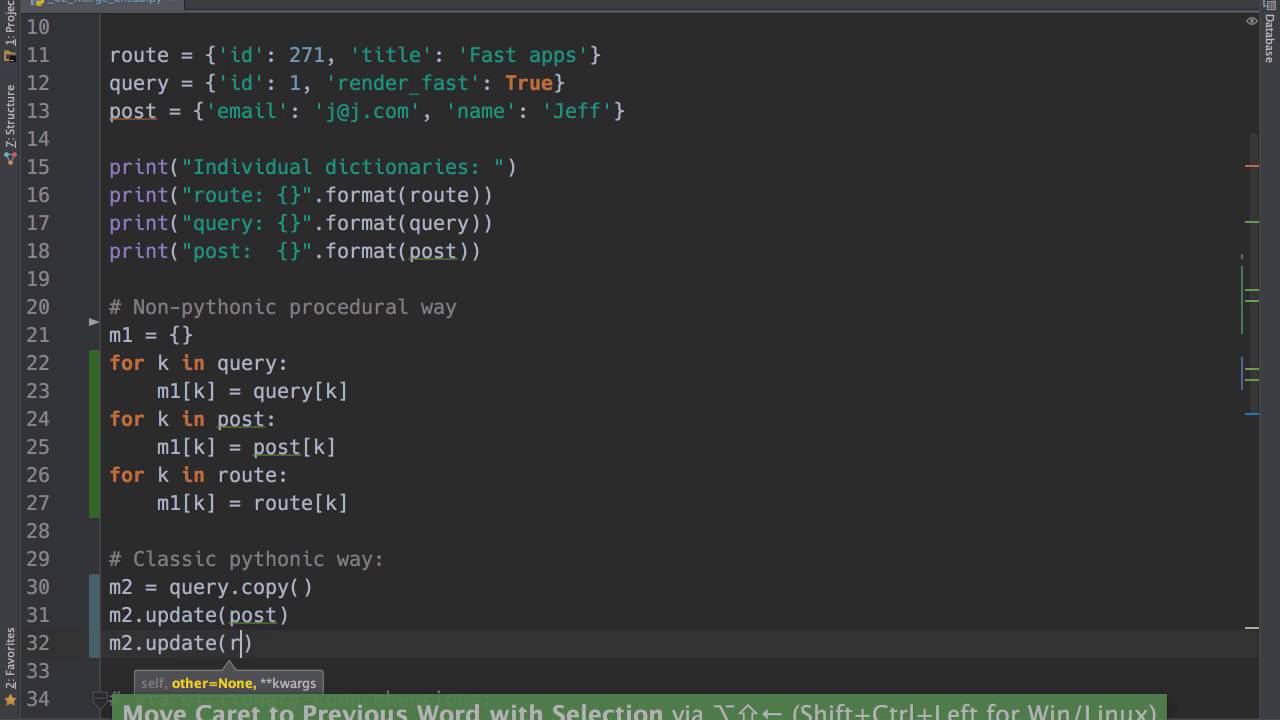Click format(query) call on line 17

408,223
